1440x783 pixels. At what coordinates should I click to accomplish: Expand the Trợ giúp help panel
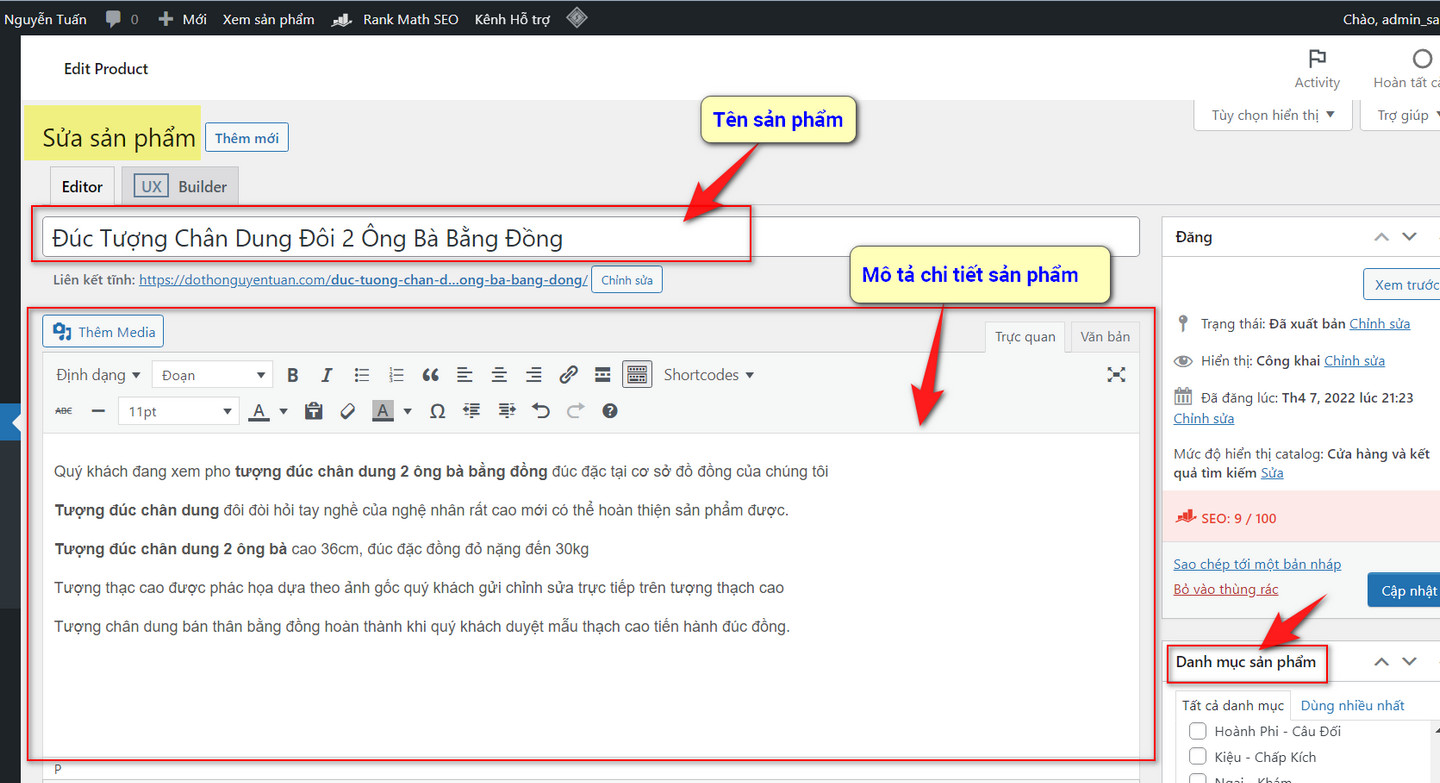(1400, 115)
